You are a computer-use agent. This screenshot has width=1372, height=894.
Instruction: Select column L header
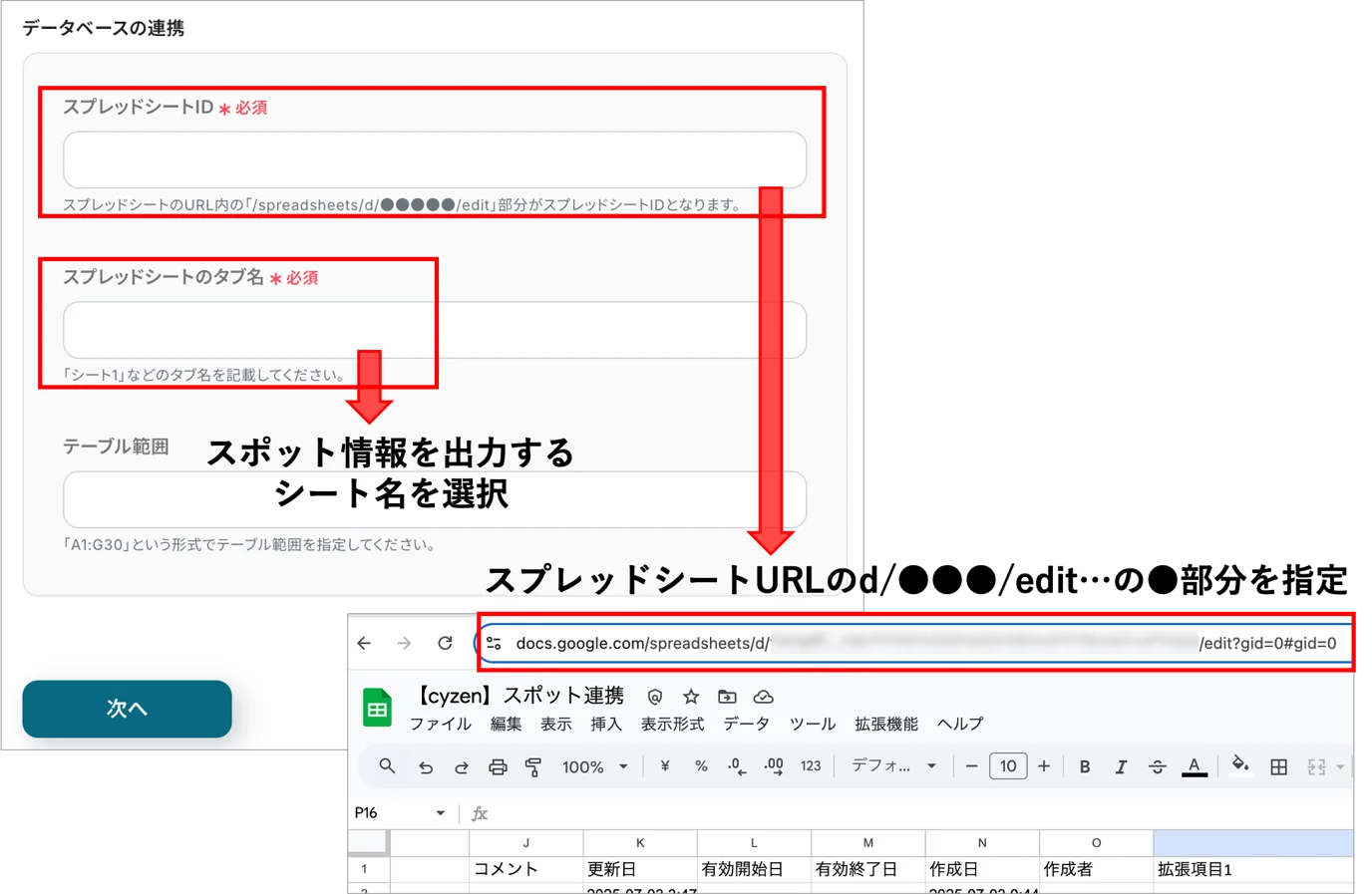click(x=754, y=843)
